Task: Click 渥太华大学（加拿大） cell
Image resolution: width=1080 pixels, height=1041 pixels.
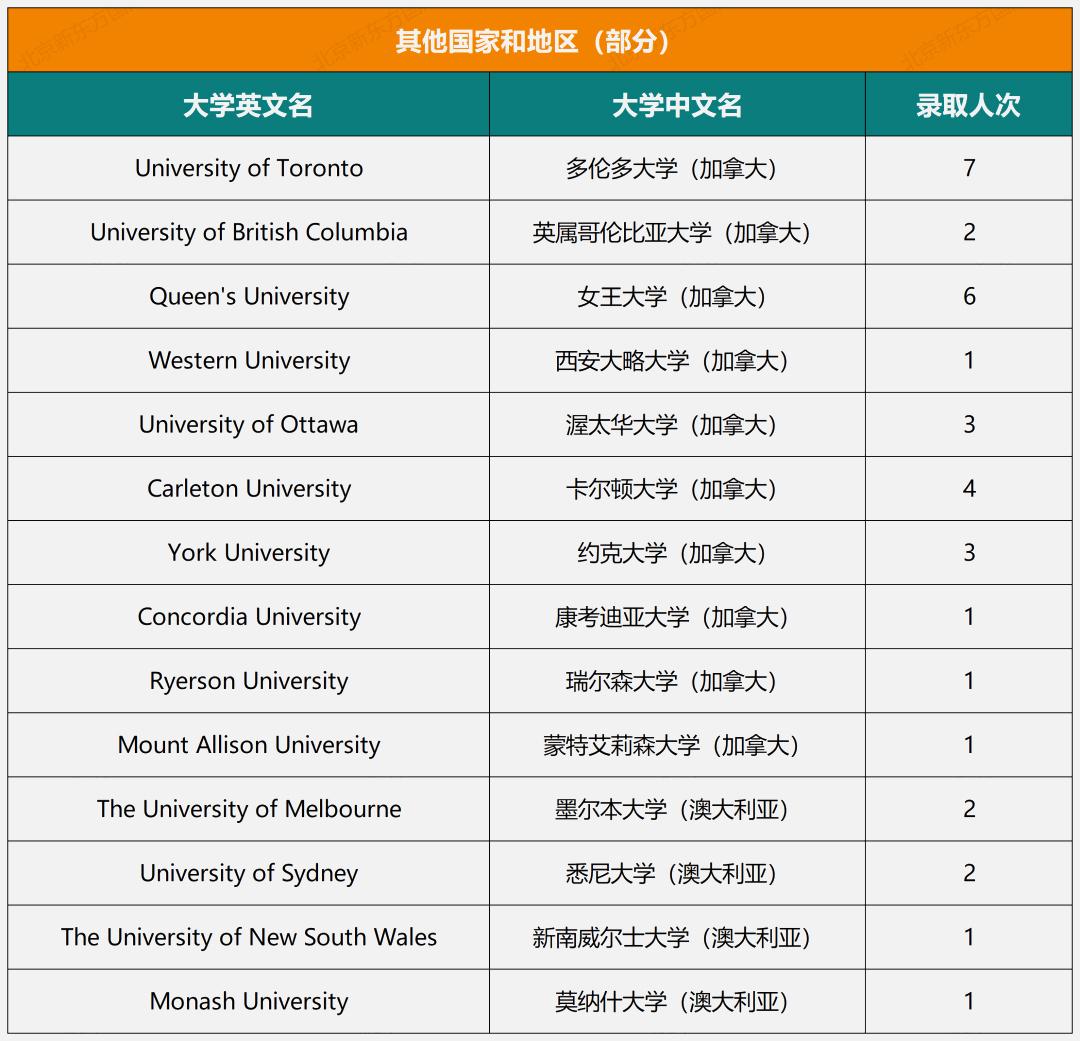Action: pos(677,424)
